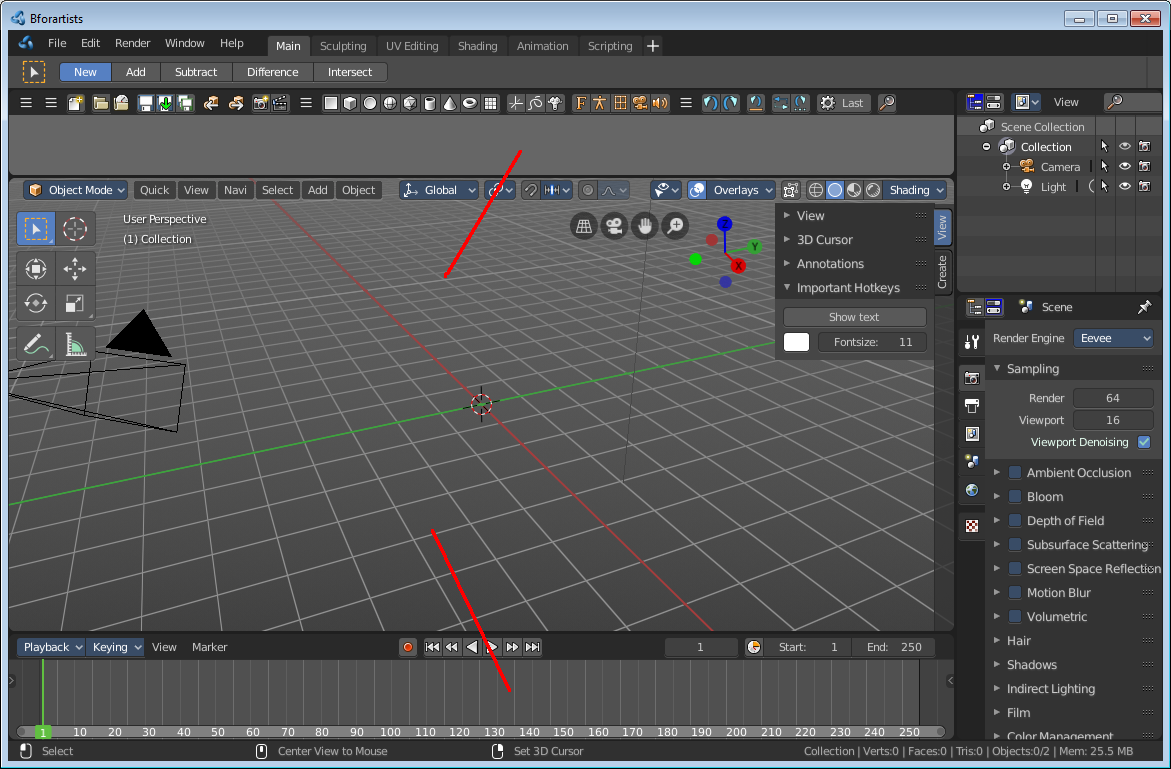1171x769 pixels.
Task: Select the Rotate tool in tool shelf
Action: [36, 303]
